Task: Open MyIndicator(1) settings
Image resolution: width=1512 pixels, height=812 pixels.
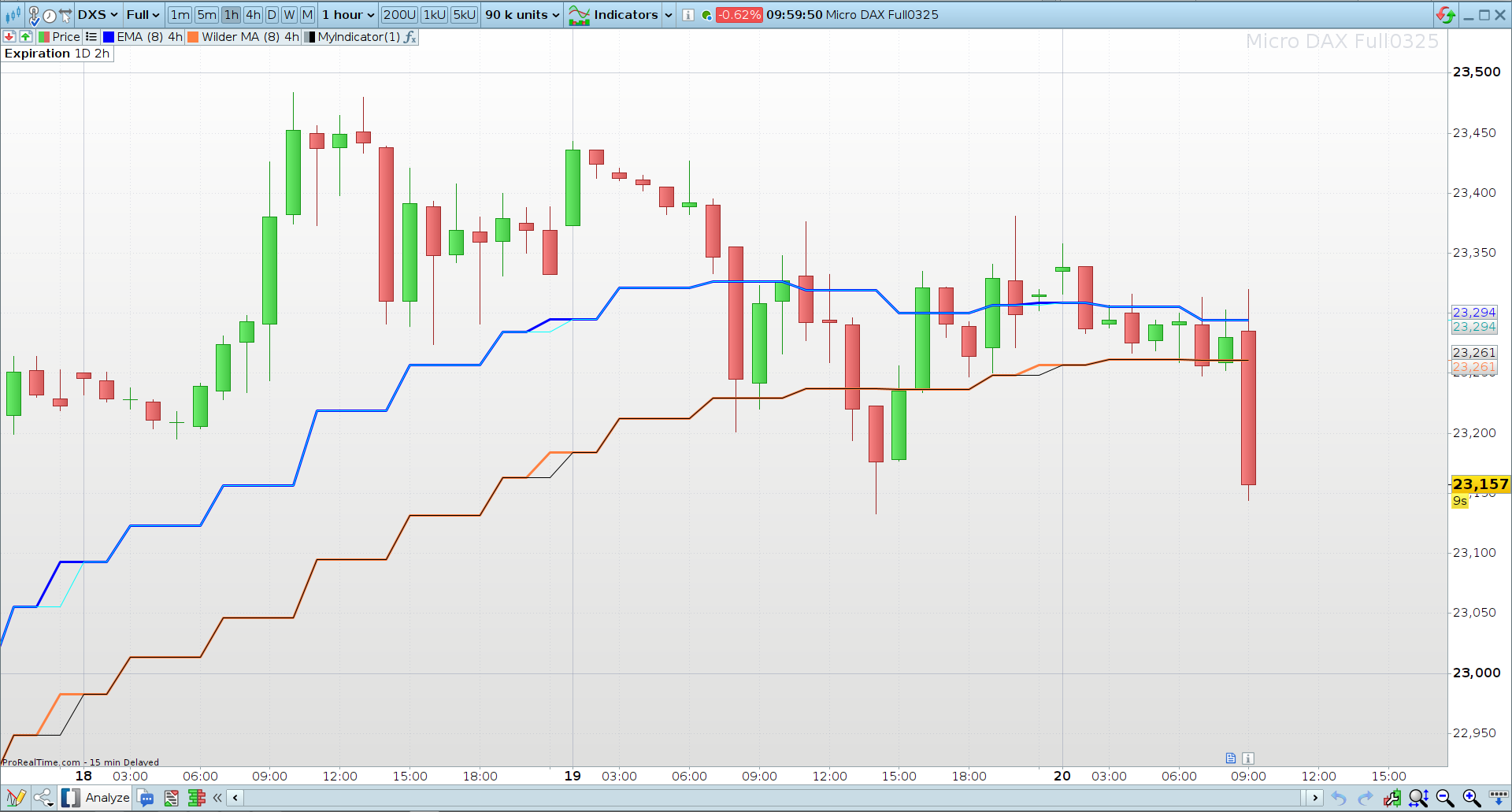Action: click(358, 37)
